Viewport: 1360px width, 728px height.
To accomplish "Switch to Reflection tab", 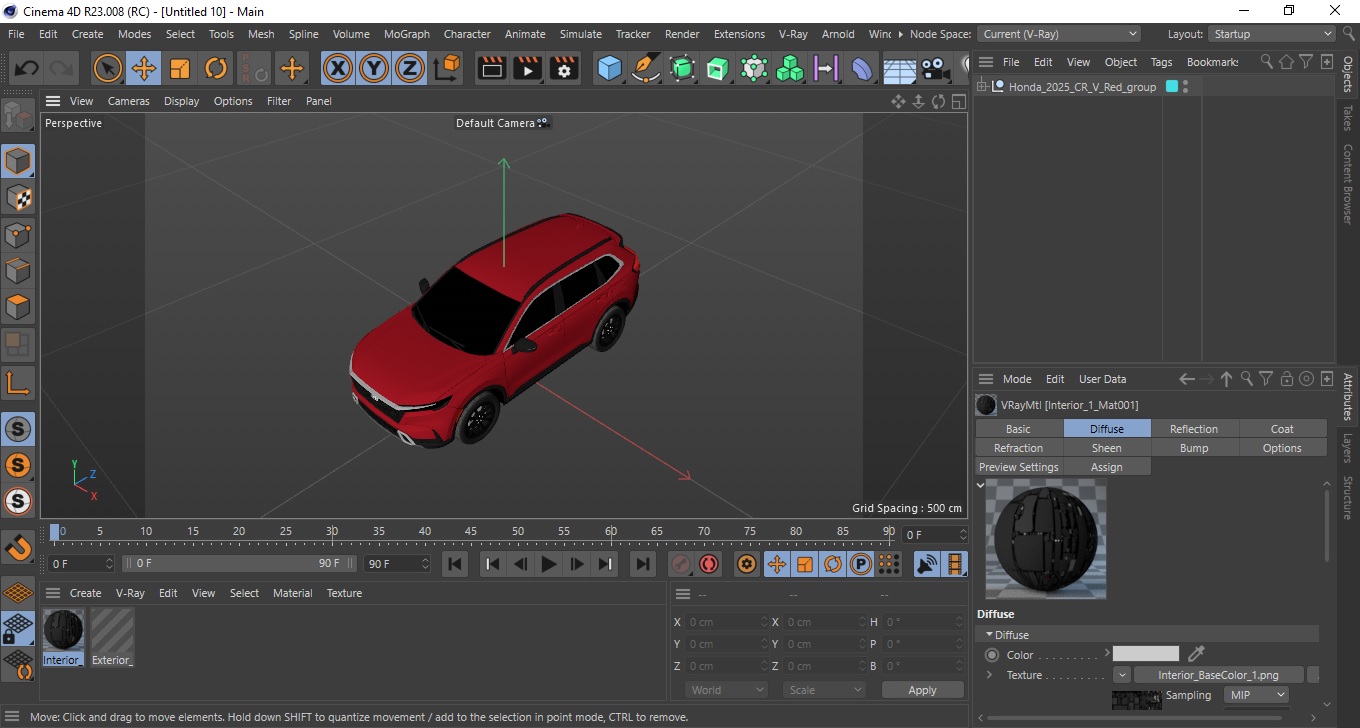I will pyautogui.click(x=1194, y=429).
